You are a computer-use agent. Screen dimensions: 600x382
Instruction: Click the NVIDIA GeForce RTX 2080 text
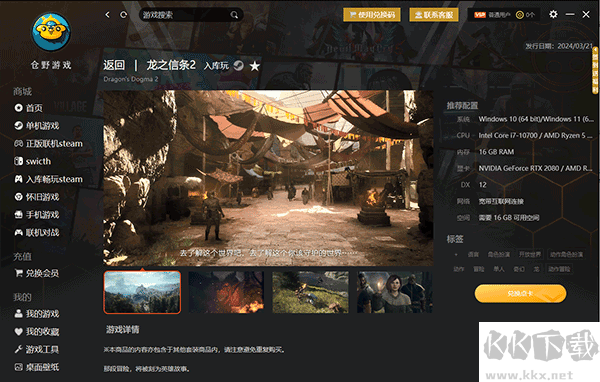tap(535, 168)
